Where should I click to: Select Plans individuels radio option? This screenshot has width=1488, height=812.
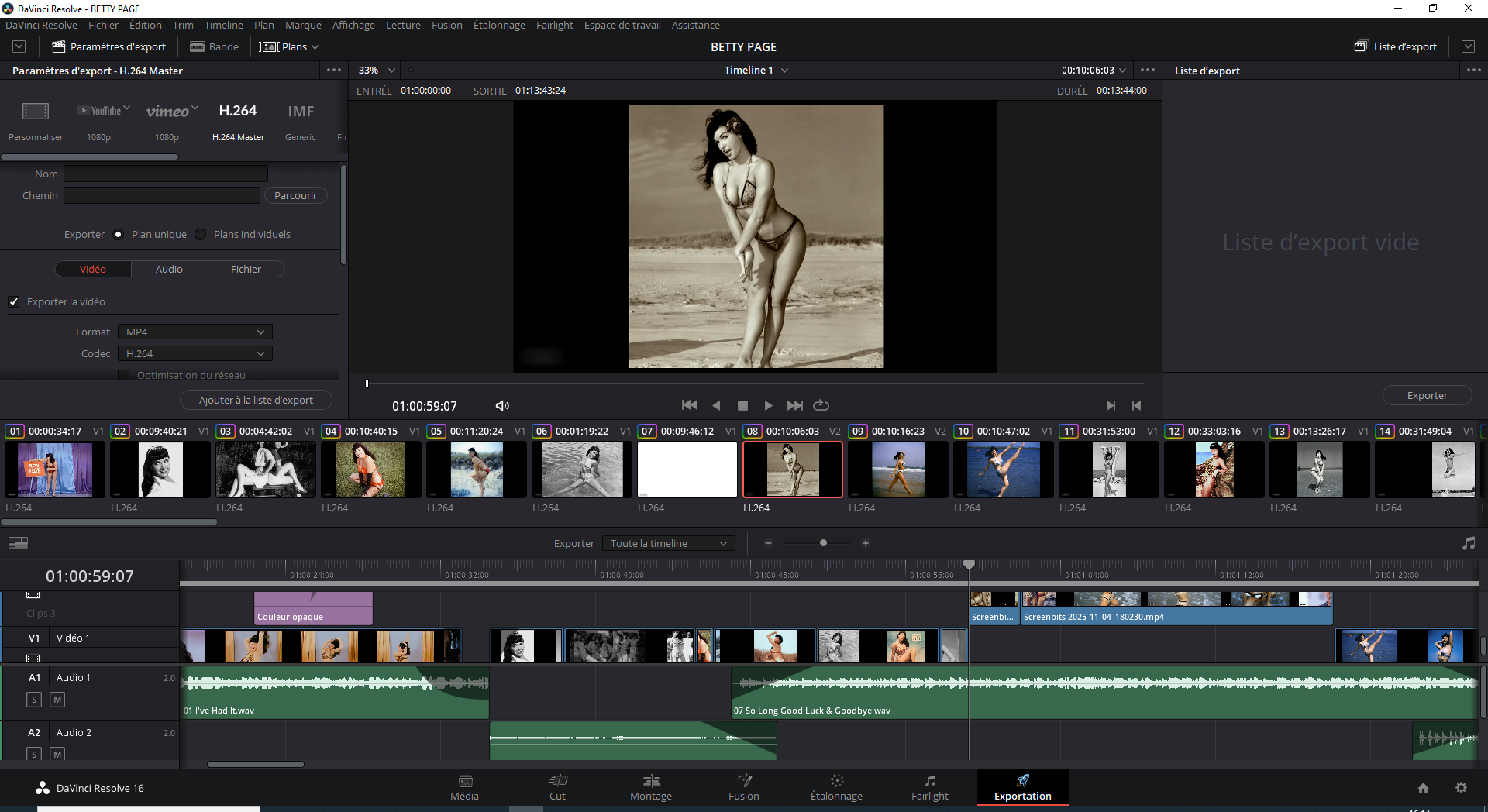pyautogui.click(x=201, y=235)
